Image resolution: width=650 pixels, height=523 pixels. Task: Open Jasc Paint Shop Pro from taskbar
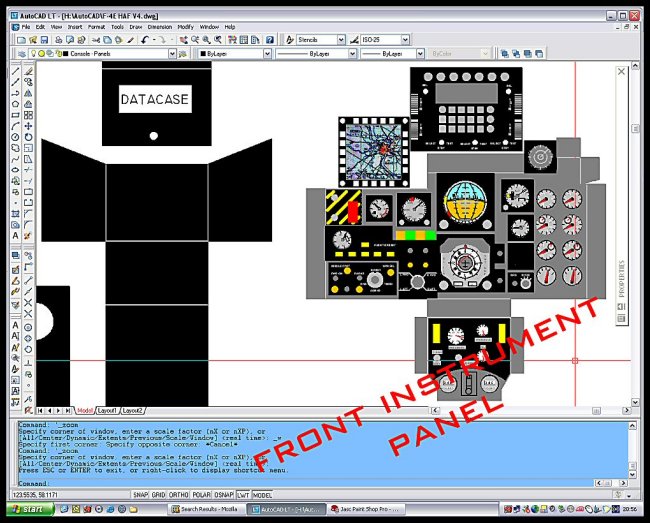pyautogui.click(x=376, y=509)
